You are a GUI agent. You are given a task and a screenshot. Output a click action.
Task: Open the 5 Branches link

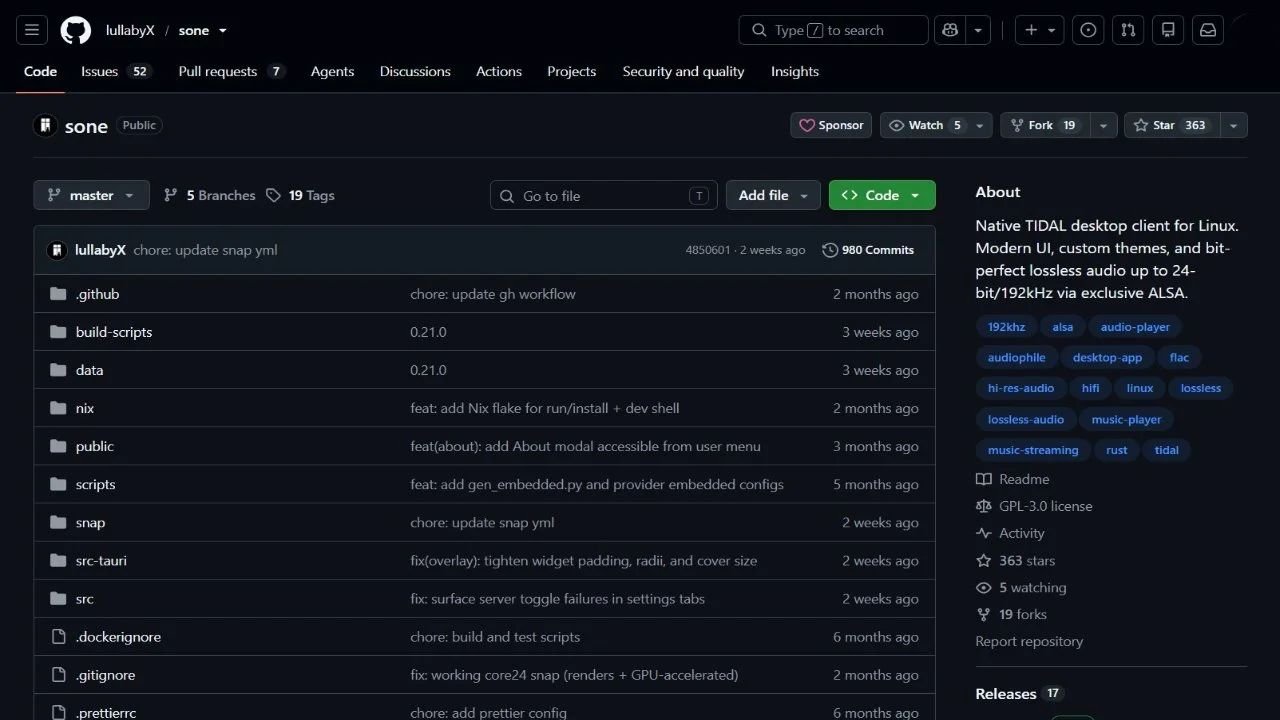[210, 195]
